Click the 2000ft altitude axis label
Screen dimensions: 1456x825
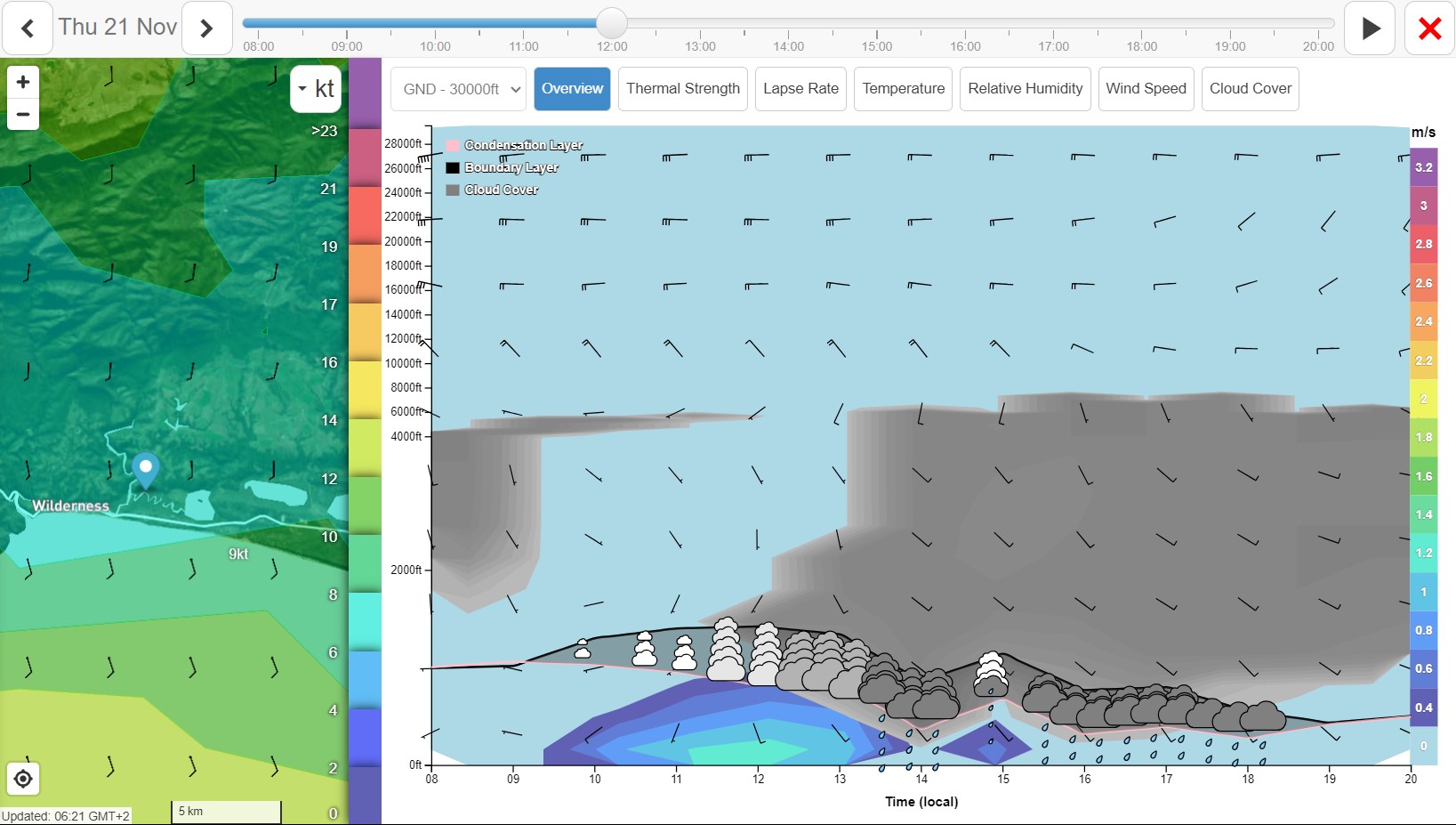(406, 570)
